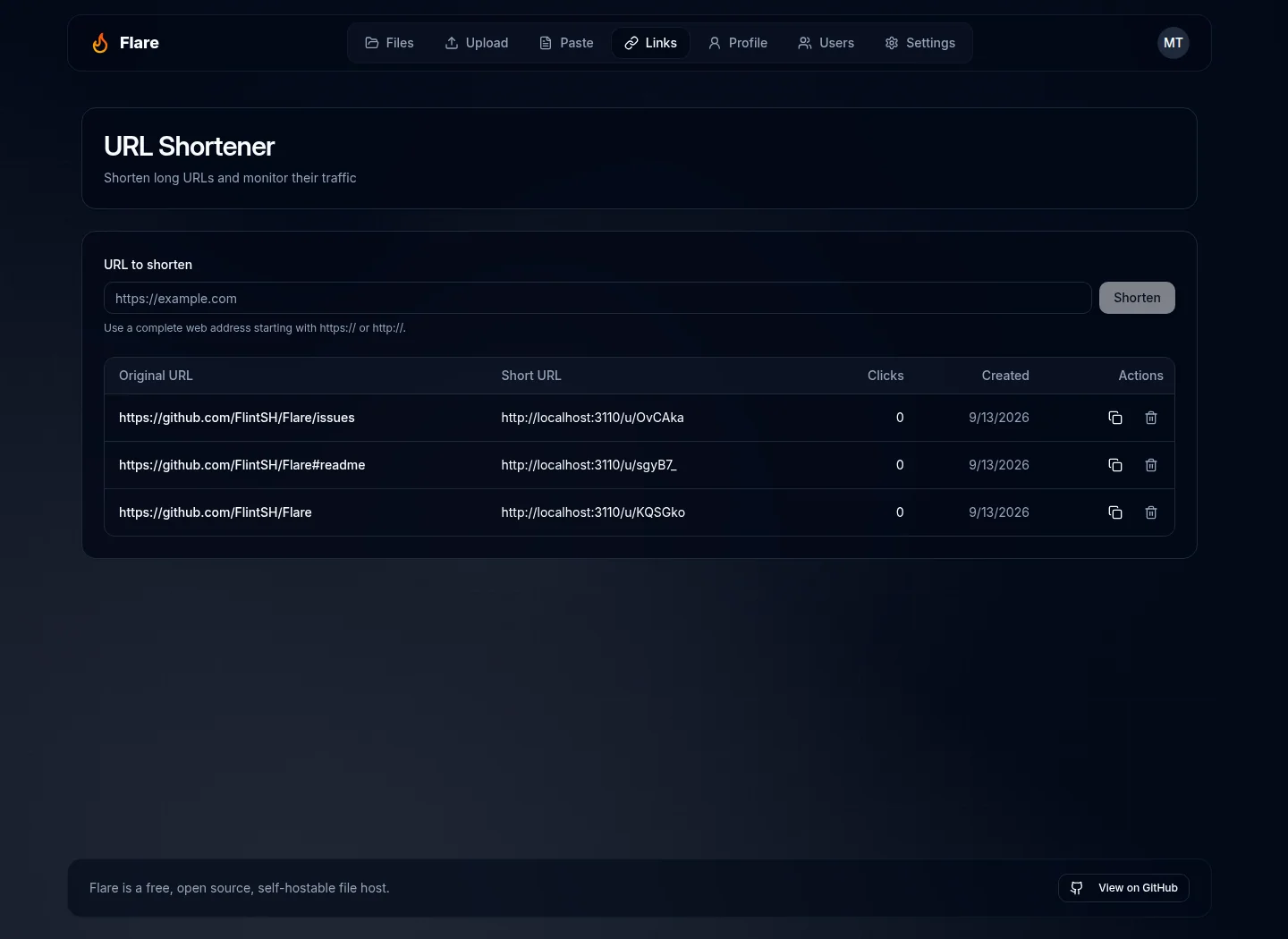The height and width of the screenshot is (939, 1288).
Task: Click the Original URL column header
Action: 156,376
